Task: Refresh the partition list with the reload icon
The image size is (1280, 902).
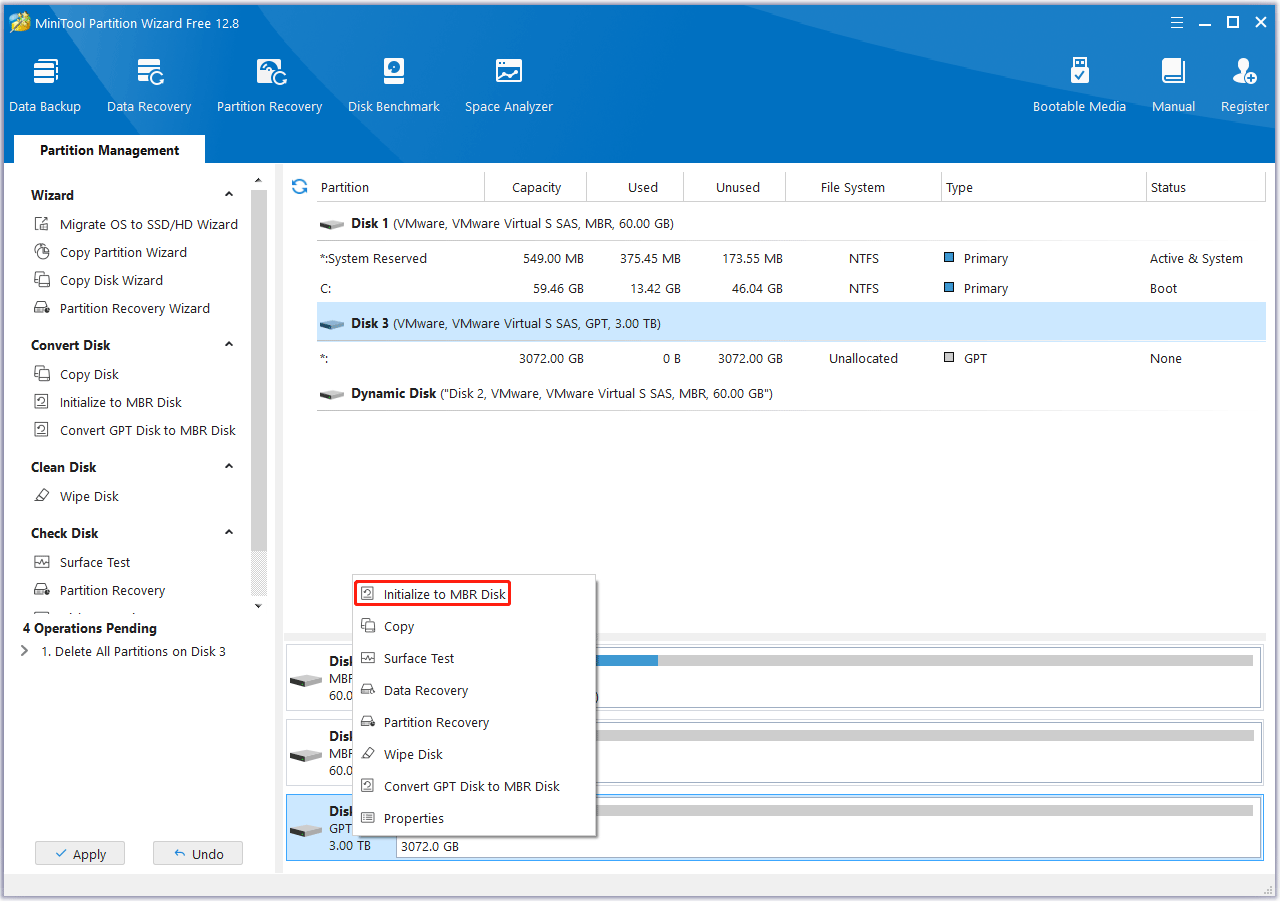Action: [x=299, y=186]
